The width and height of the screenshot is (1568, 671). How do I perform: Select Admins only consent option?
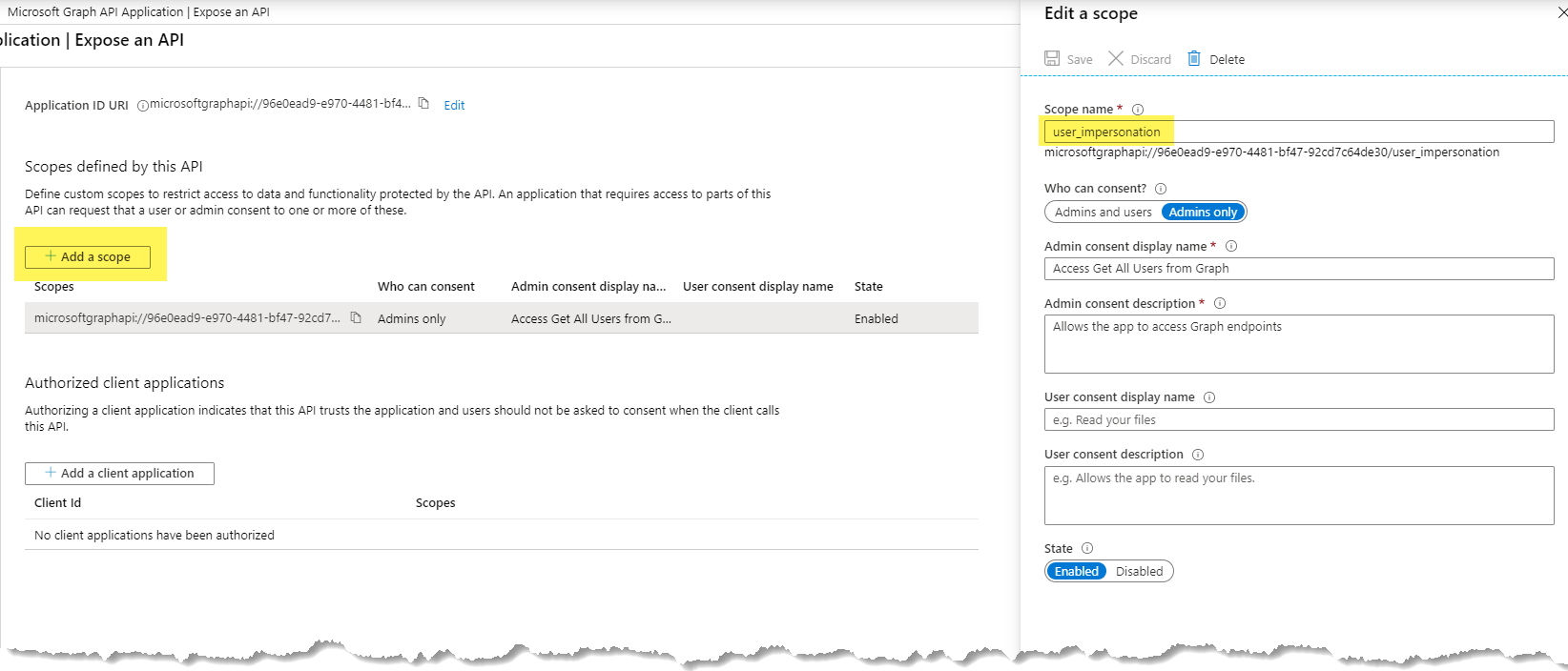[1203, 212]
